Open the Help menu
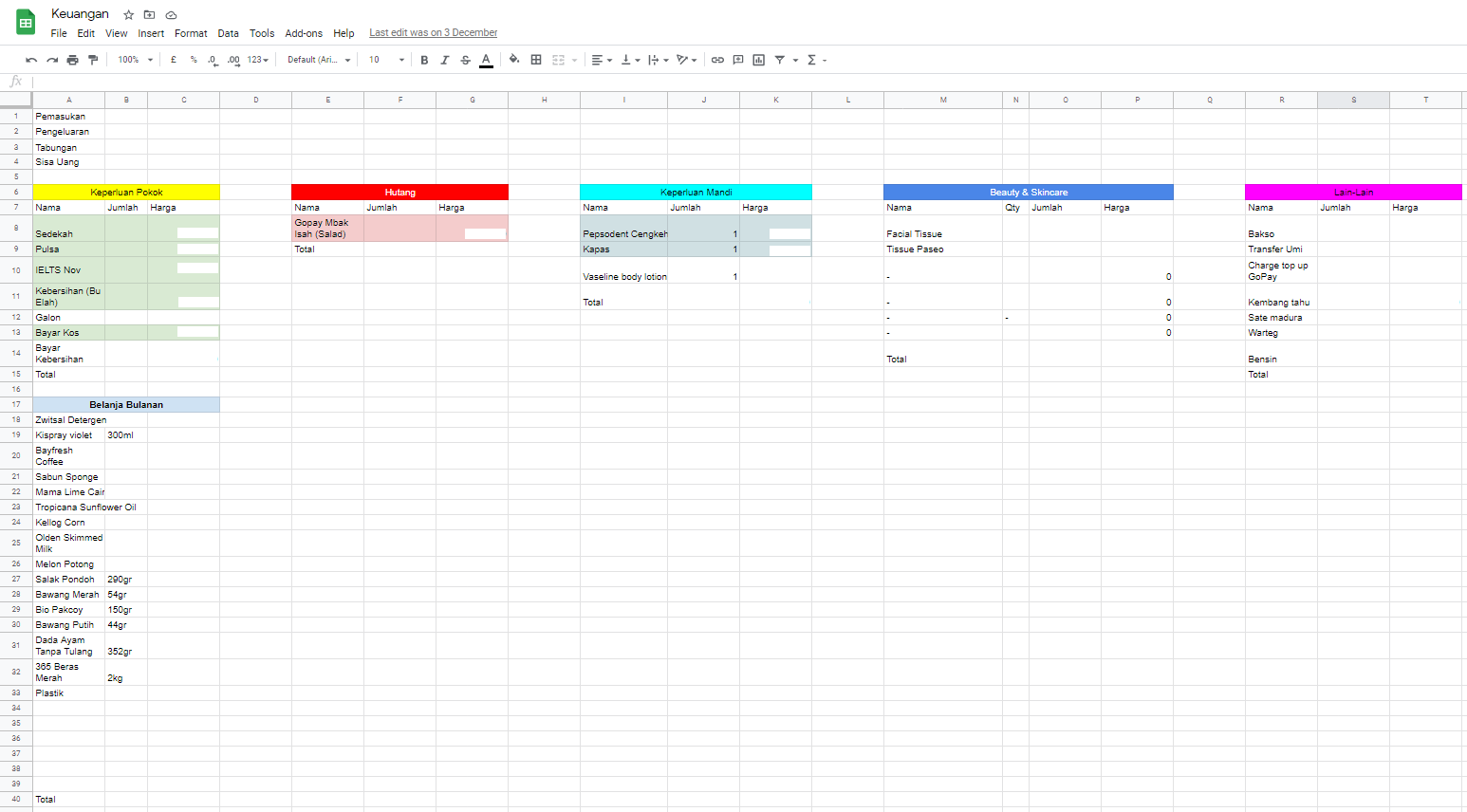The width and height of the screenshot is (1467, 812). tap(344, 33)
